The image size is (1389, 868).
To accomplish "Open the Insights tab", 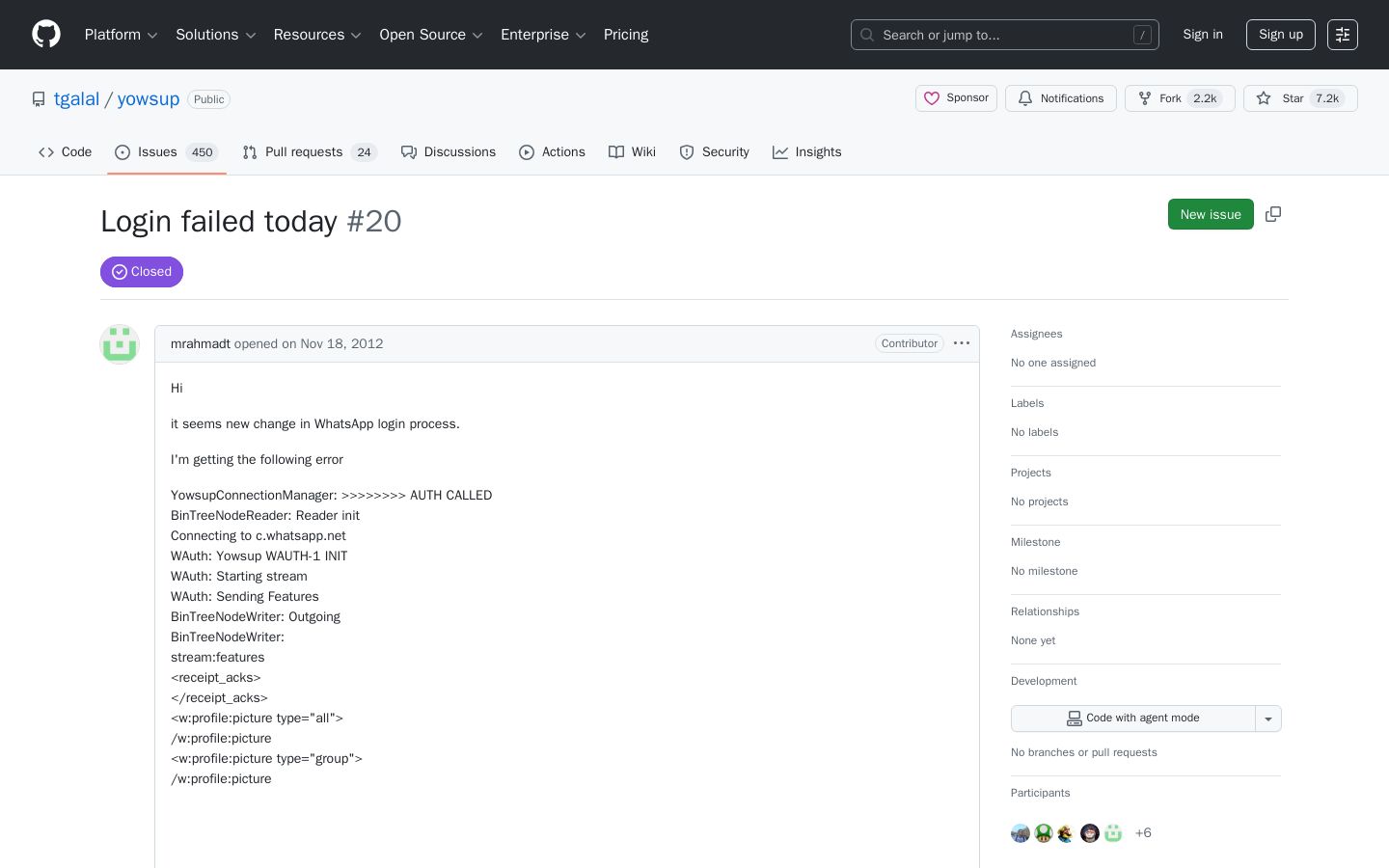I will tap(807, 152).
